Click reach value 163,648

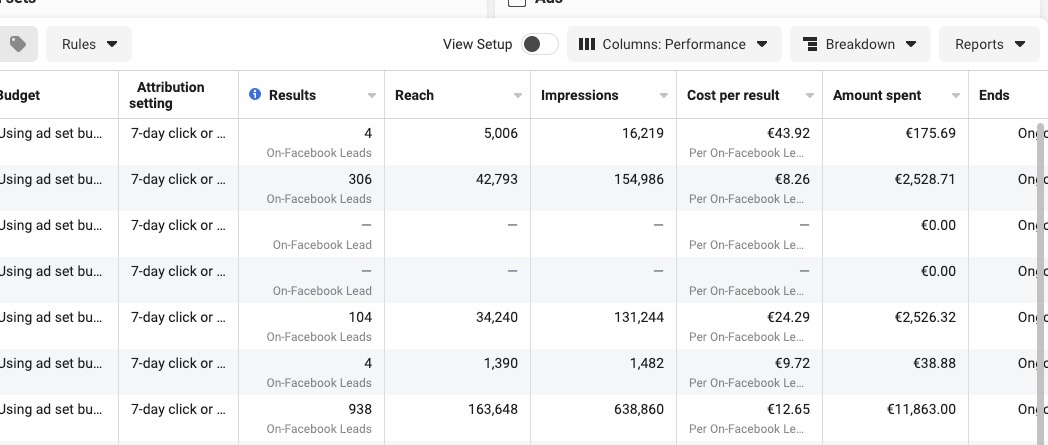pyautogui.click(x=493, y=409)
